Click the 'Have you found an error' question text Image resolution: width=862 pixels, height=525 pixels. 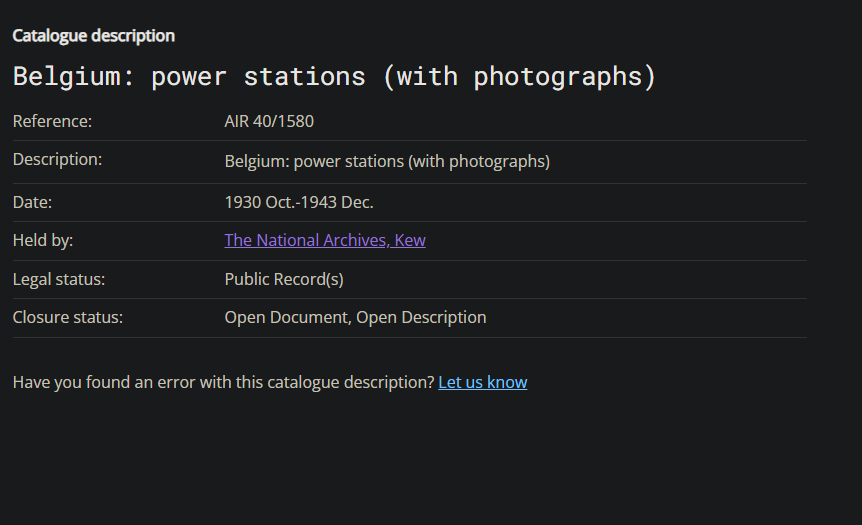click(x=223, y=382)
